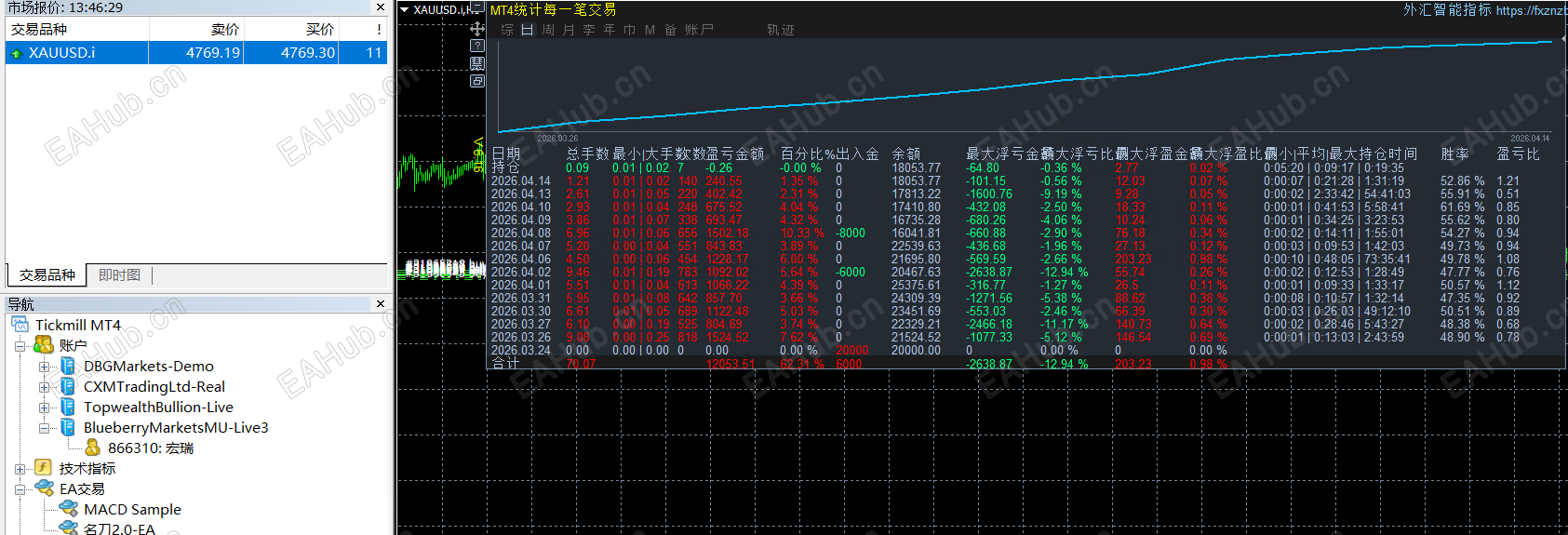
Task: Click the Tickmill MT4 terminal icon
Action: click(20, 325)
